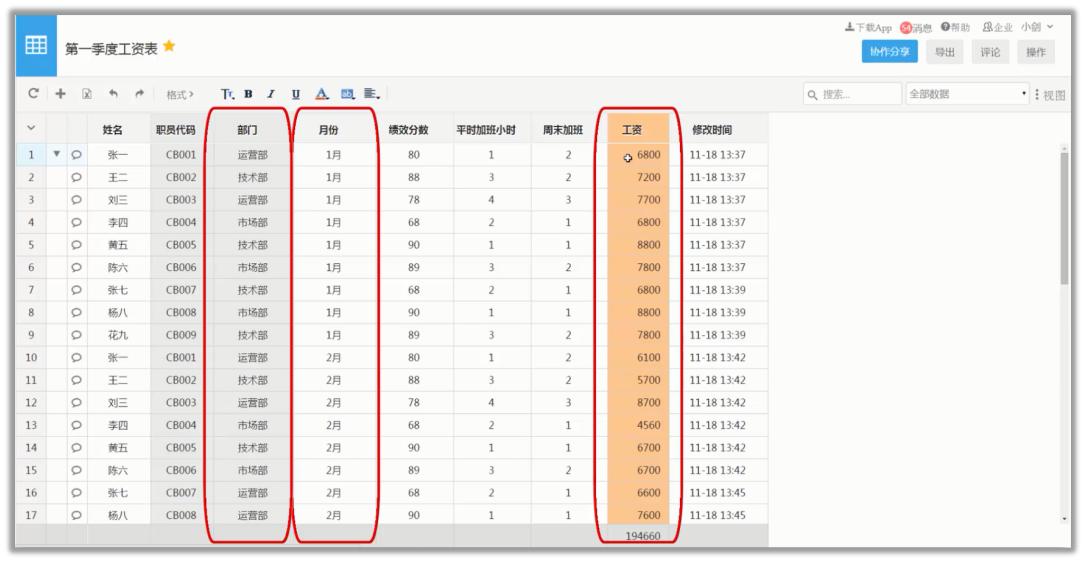Click the Excel import icon
This screenshot has height=563, width=1086.
(x=87, y=93)
